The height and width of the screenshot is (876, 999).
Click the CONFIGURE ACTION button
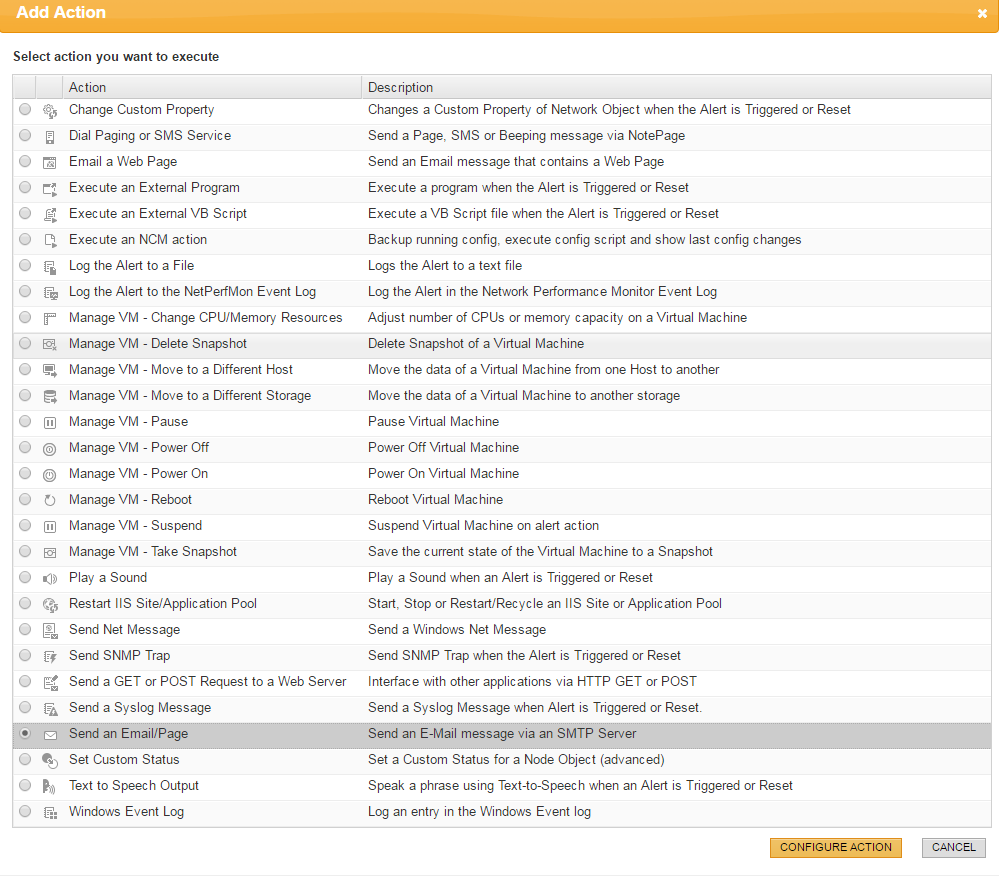835,847
